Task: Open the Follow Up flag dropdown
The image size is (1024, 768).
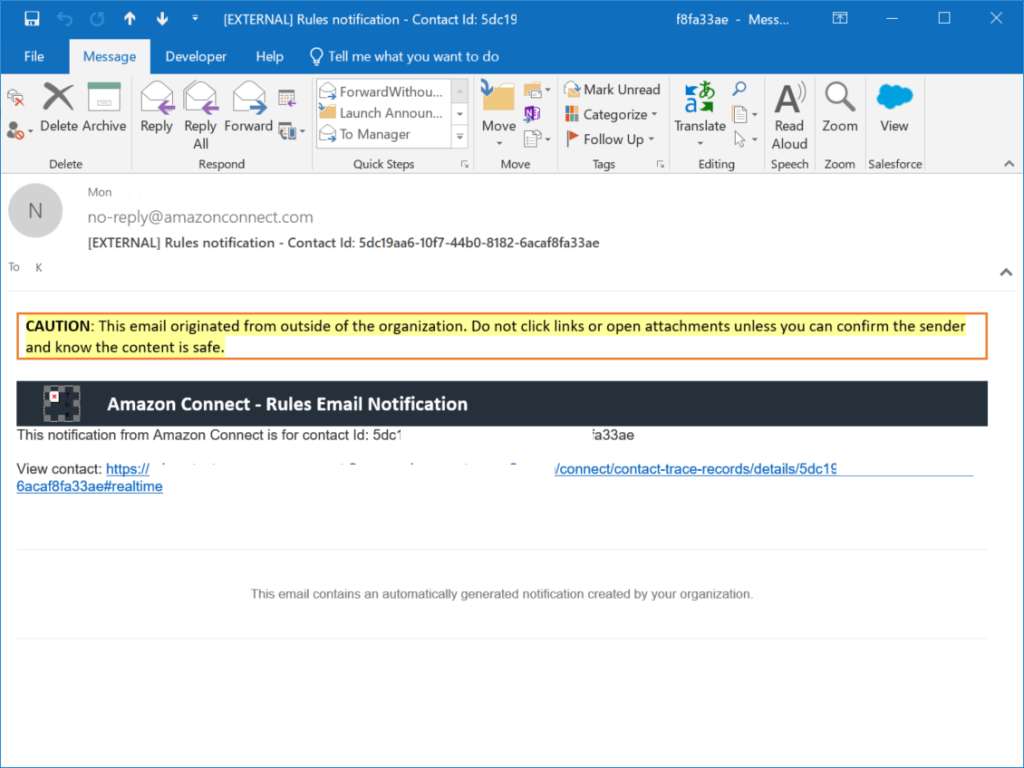Action: 610,139
